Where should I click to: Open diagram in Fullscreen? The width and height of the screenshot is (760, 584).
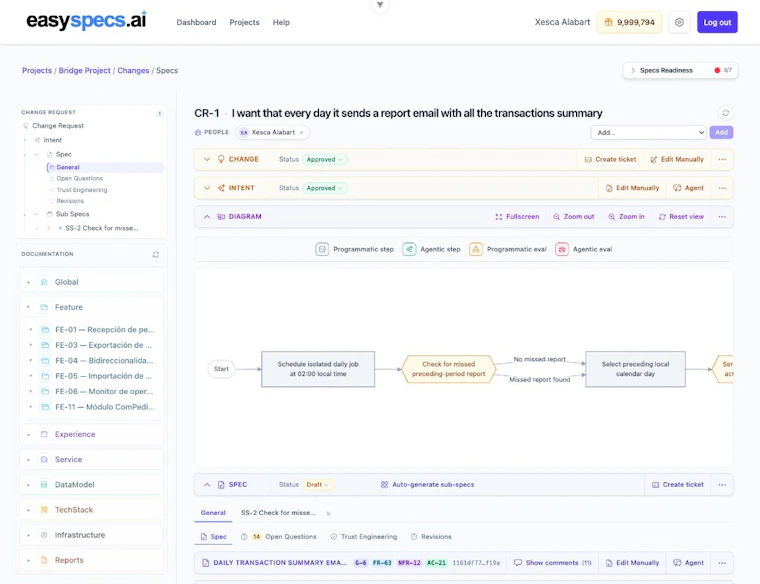click(x=517, y=217)
